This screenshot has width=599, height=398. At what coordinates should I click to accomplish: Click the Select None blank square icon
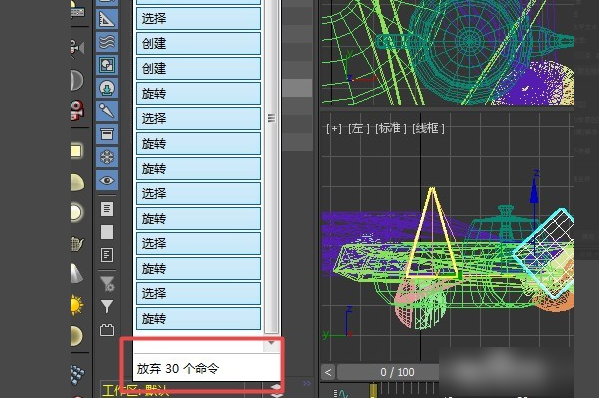[x=107, y=232]
